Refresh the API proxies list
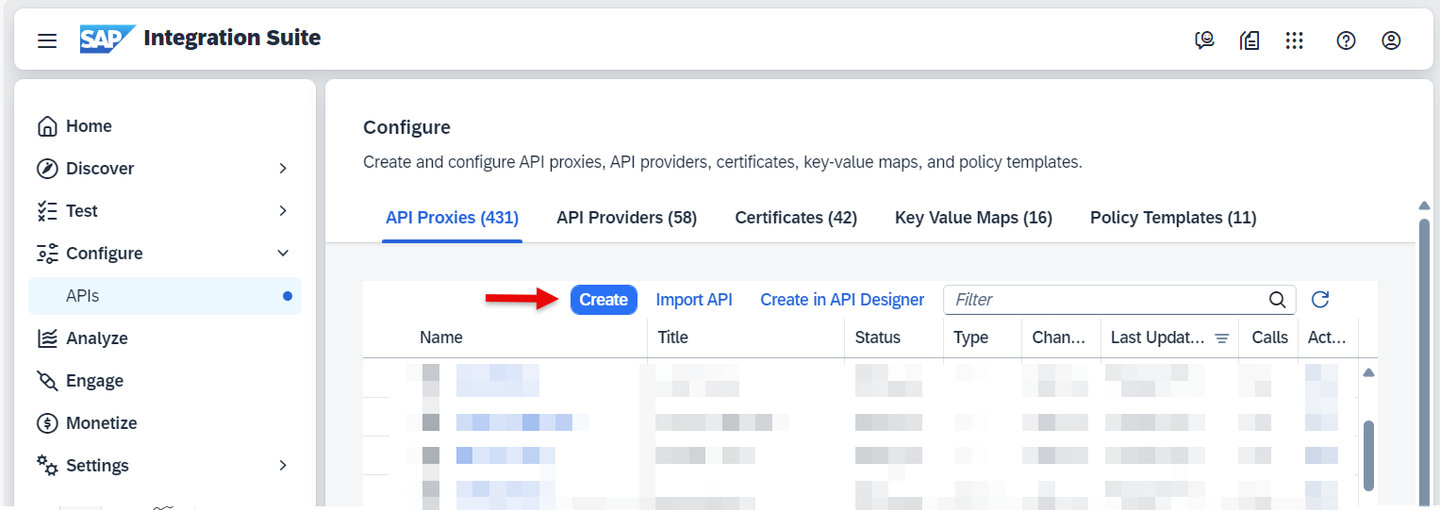This screenshot has width=1440, height=510. (x=1320, y=299)
